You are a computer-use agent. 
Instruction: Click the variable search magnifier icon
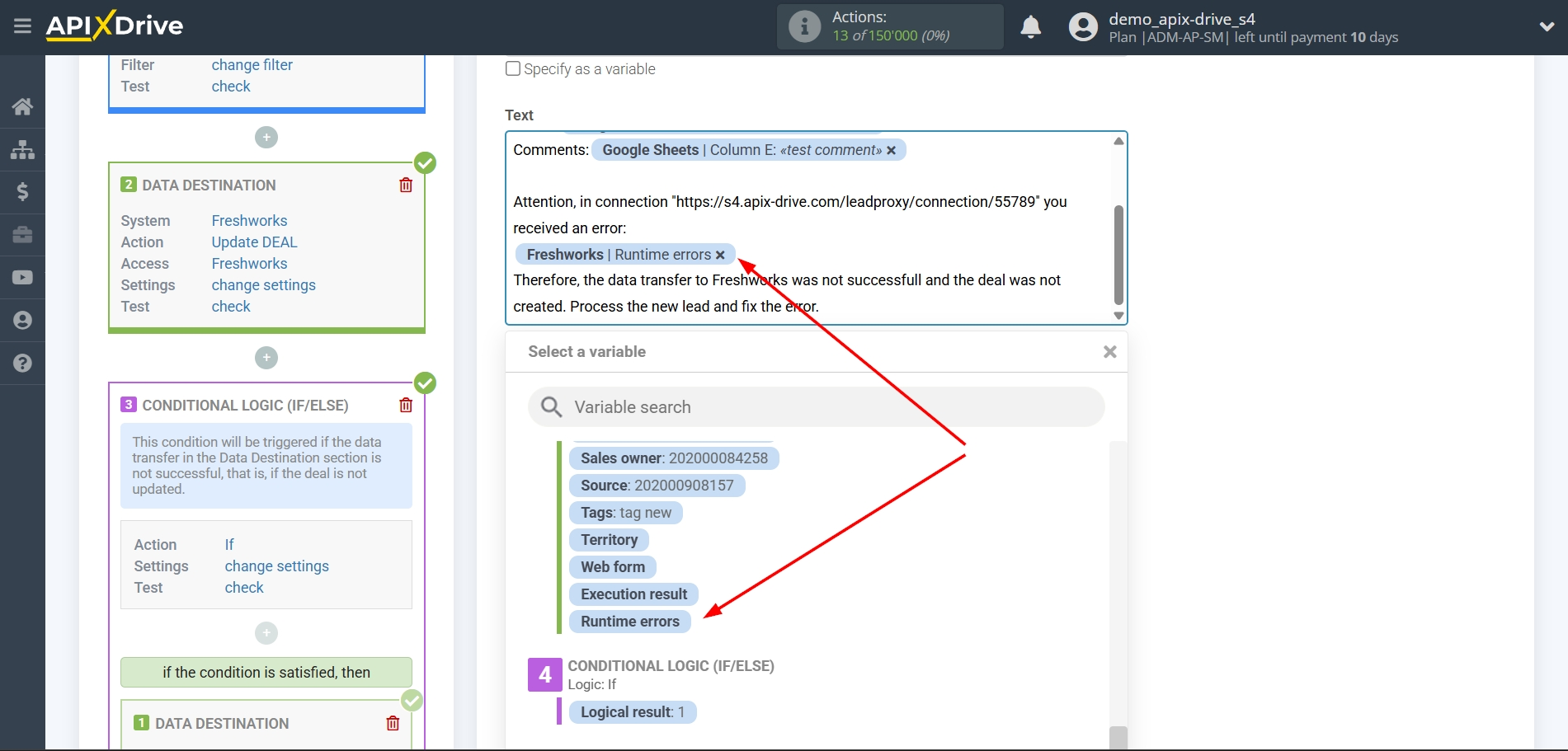point(551,407)
